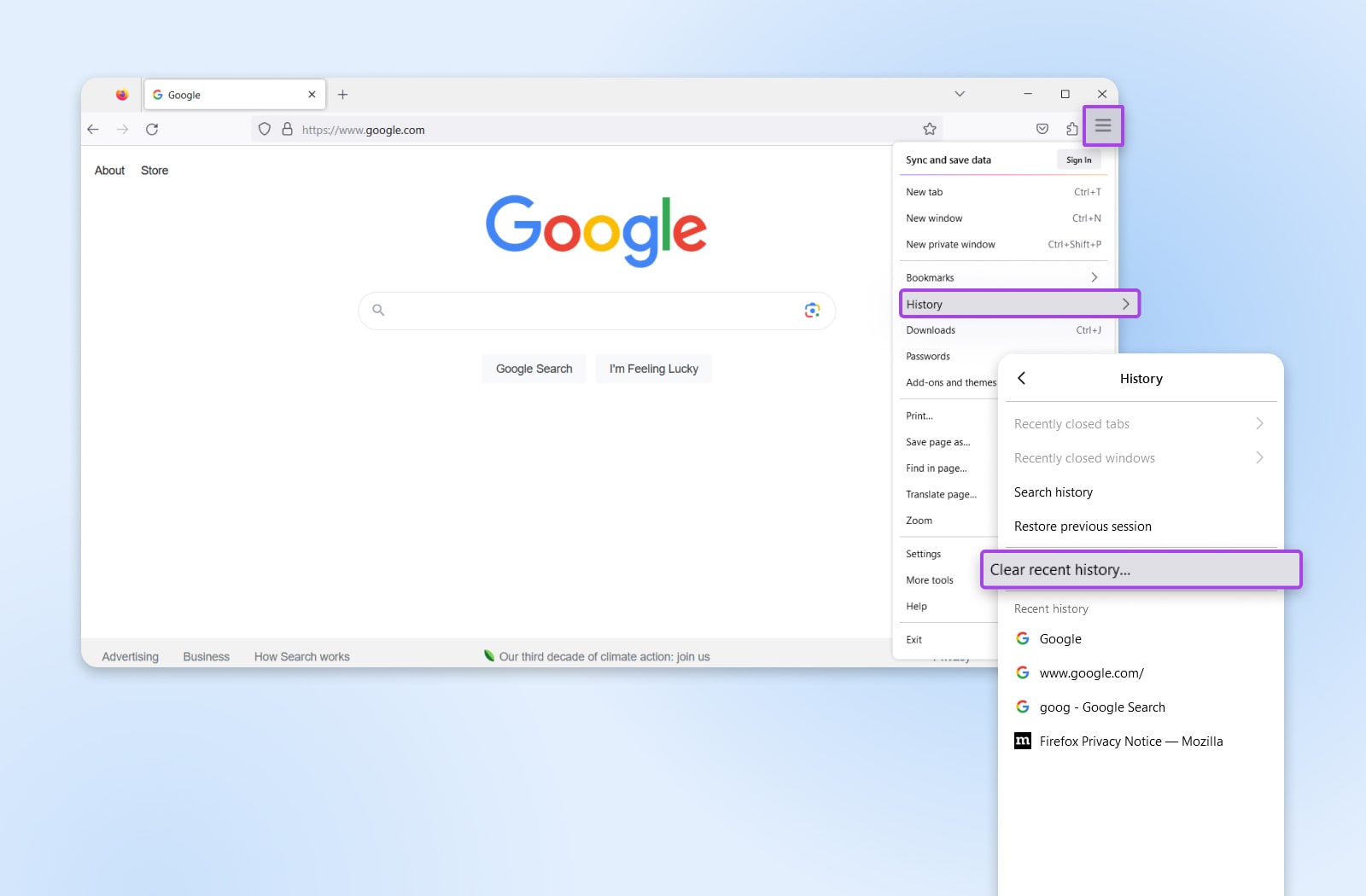This screenshot has width=1366, height=896.
Task: Choose Restore previous session
Action: (1083, 527)
